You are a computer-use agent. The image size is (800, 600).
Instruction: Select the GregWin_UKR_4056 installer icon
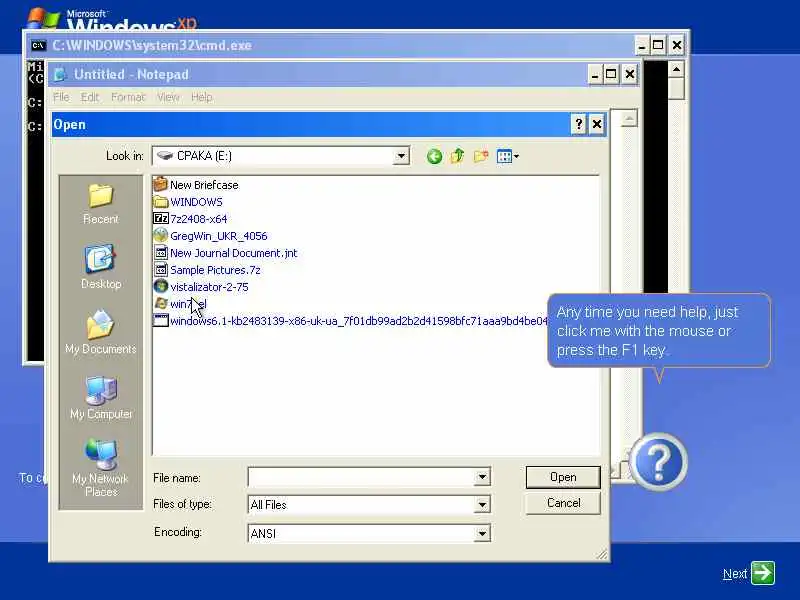click(x=161, y=236)
